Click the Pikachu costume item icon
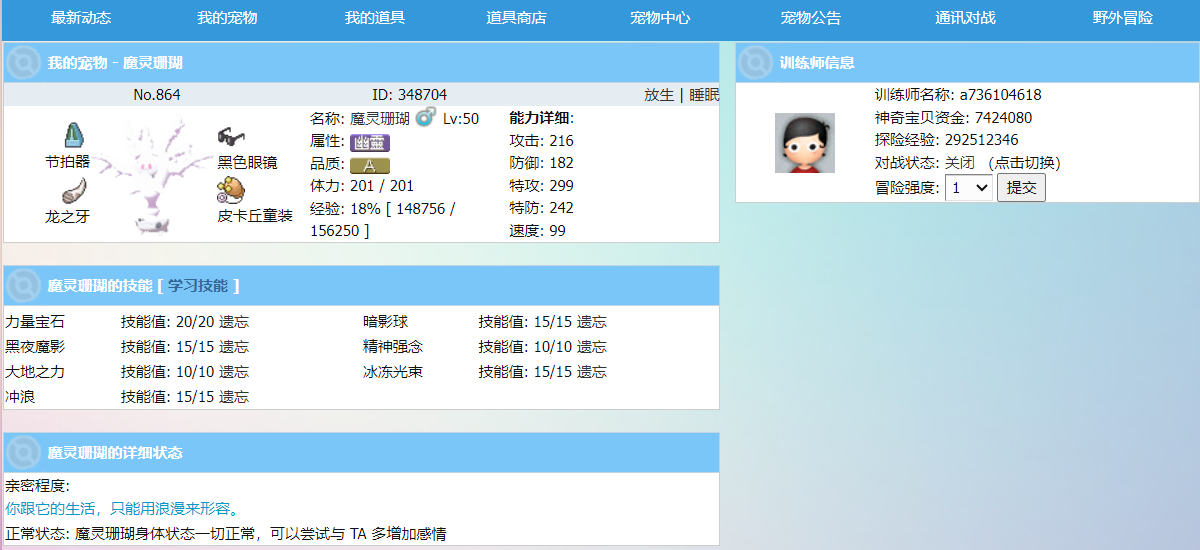Screen dimensions: 1200x550 (x=231, y=191)
